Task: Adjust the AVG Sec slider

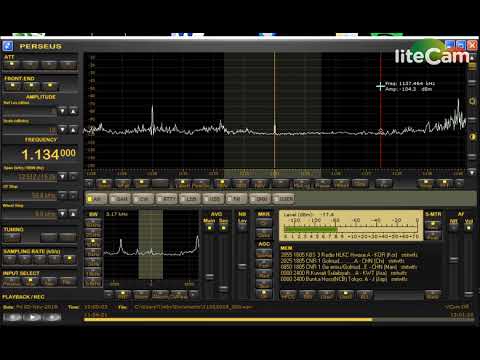Action: coord(224,288)
